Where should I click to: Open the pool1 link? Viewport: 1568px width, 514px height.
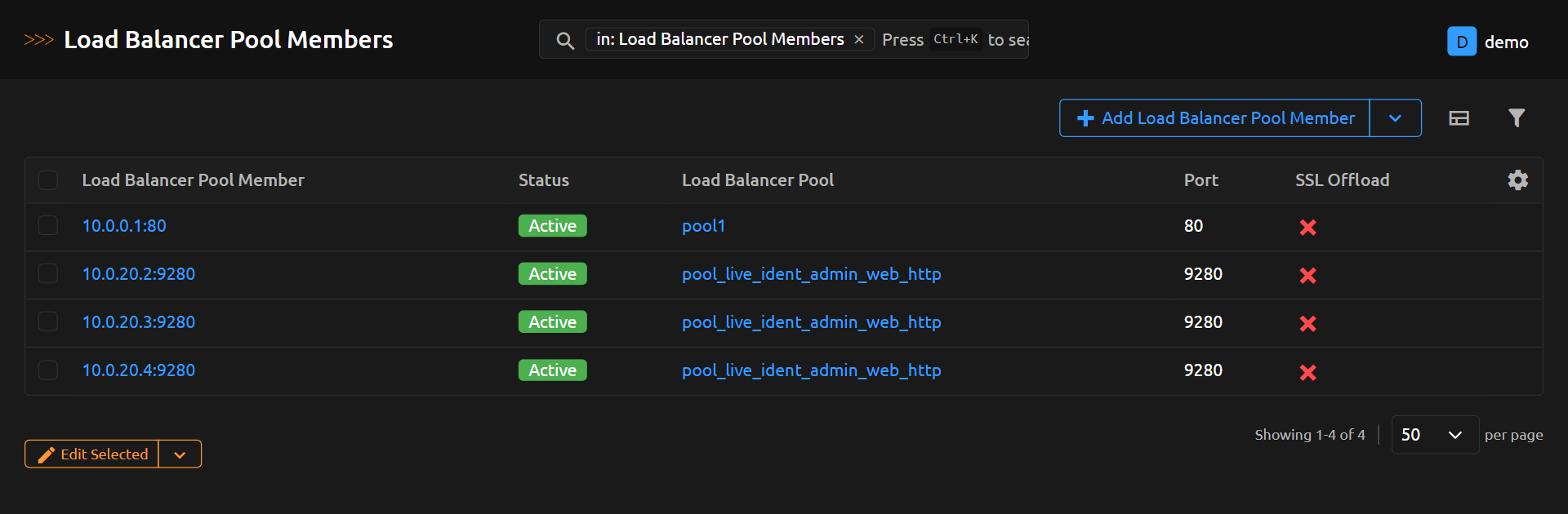click(703, 226)
